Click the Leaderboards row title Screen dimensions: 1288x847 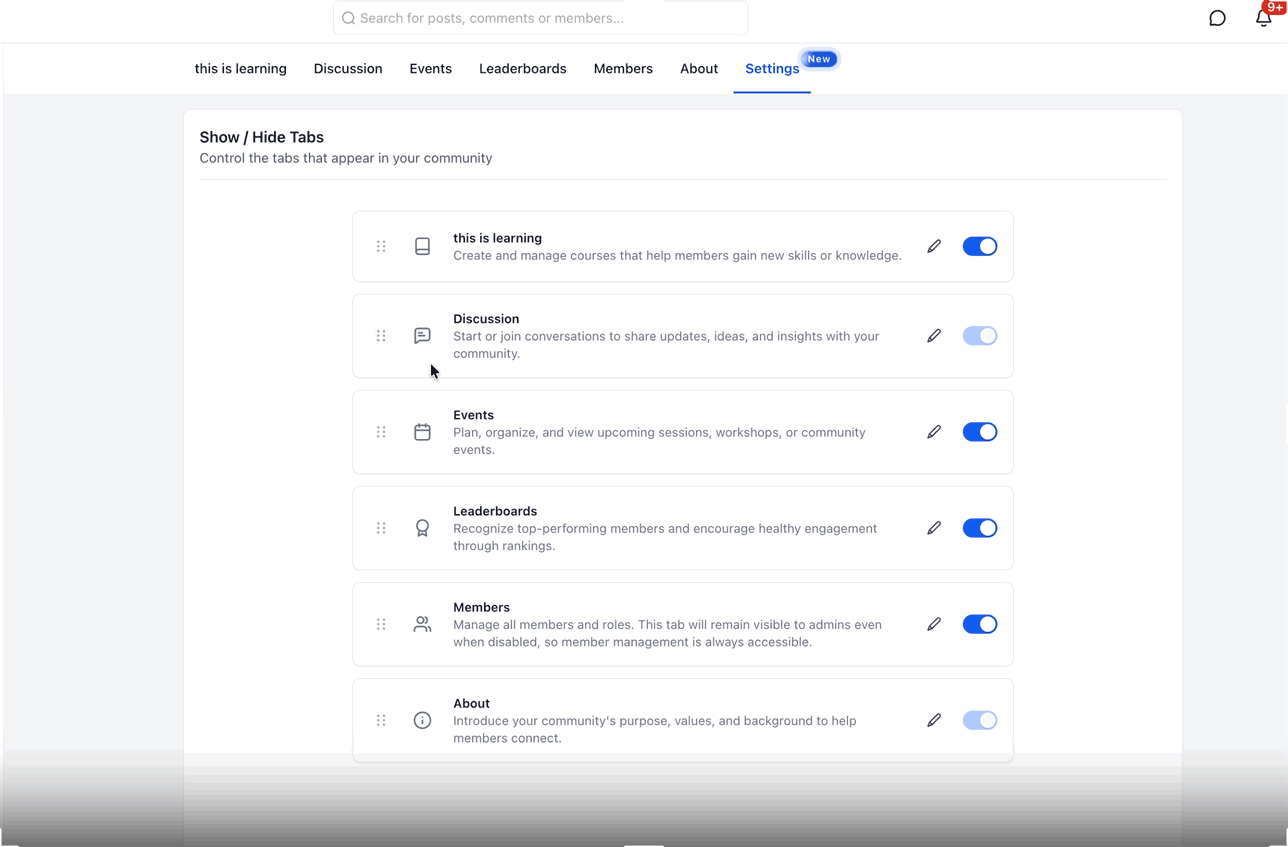coord(495,511)
